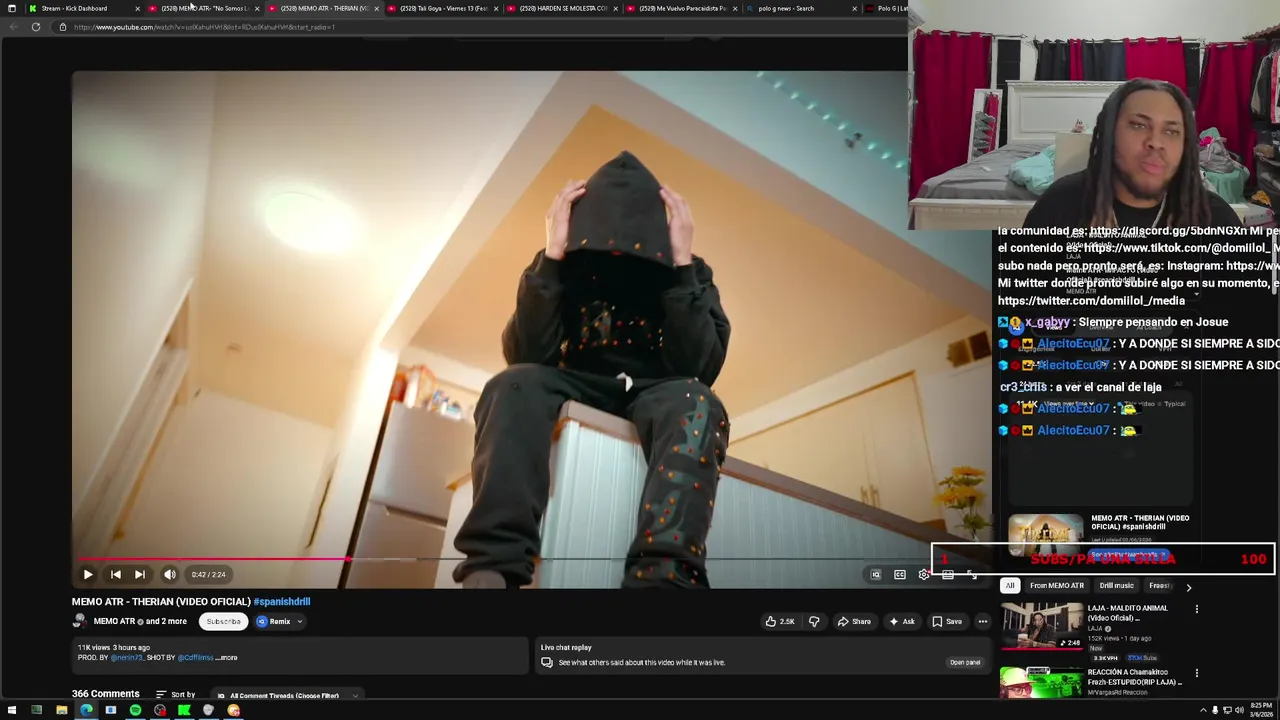Switch to HARDEN SE MOLESTA tab
This screenshot has height=720, width=1280.
point(562,8)
